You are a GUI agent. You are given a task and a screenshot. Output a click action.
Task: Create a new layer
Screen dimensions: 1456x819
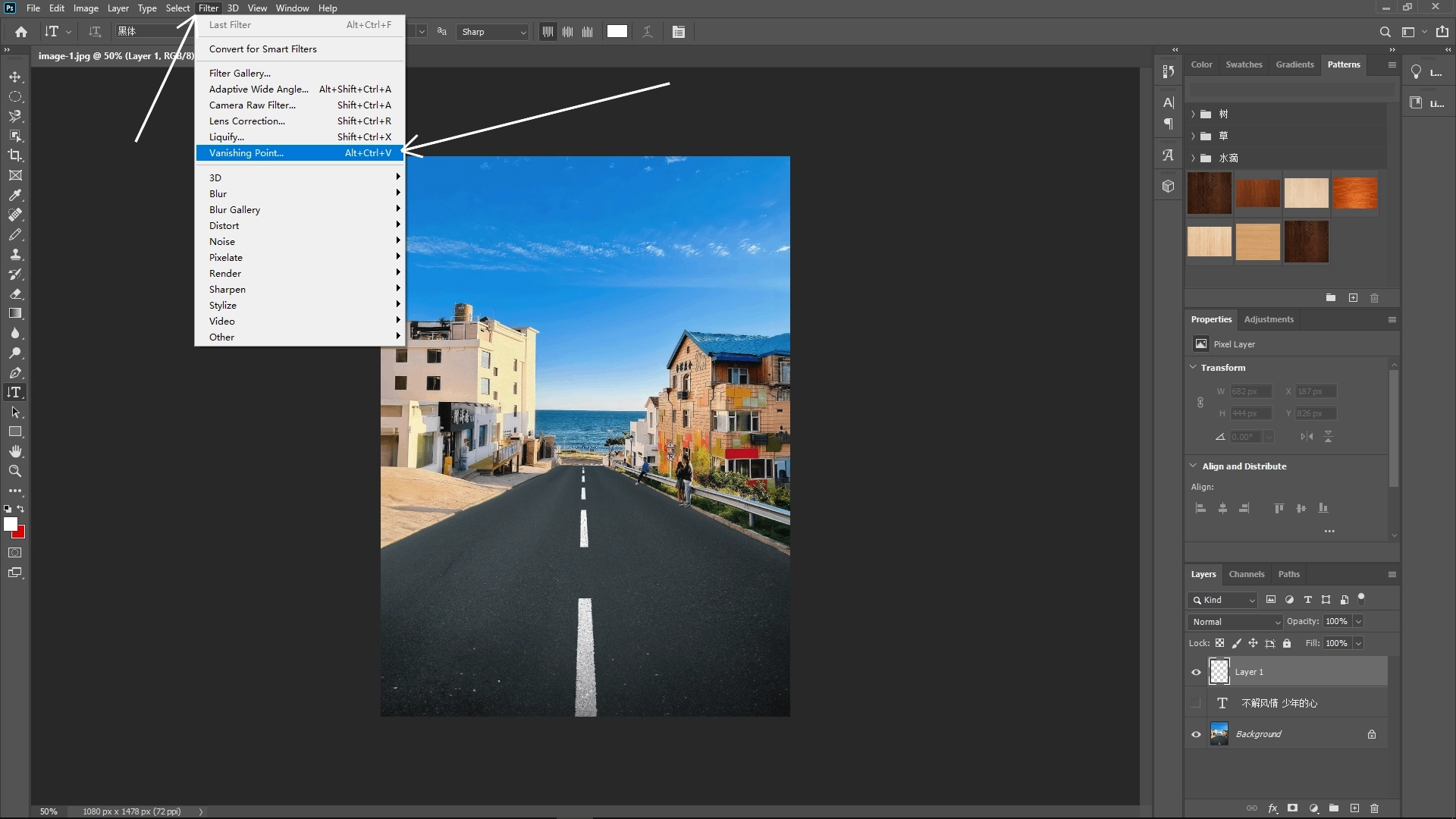point(1354,808)
